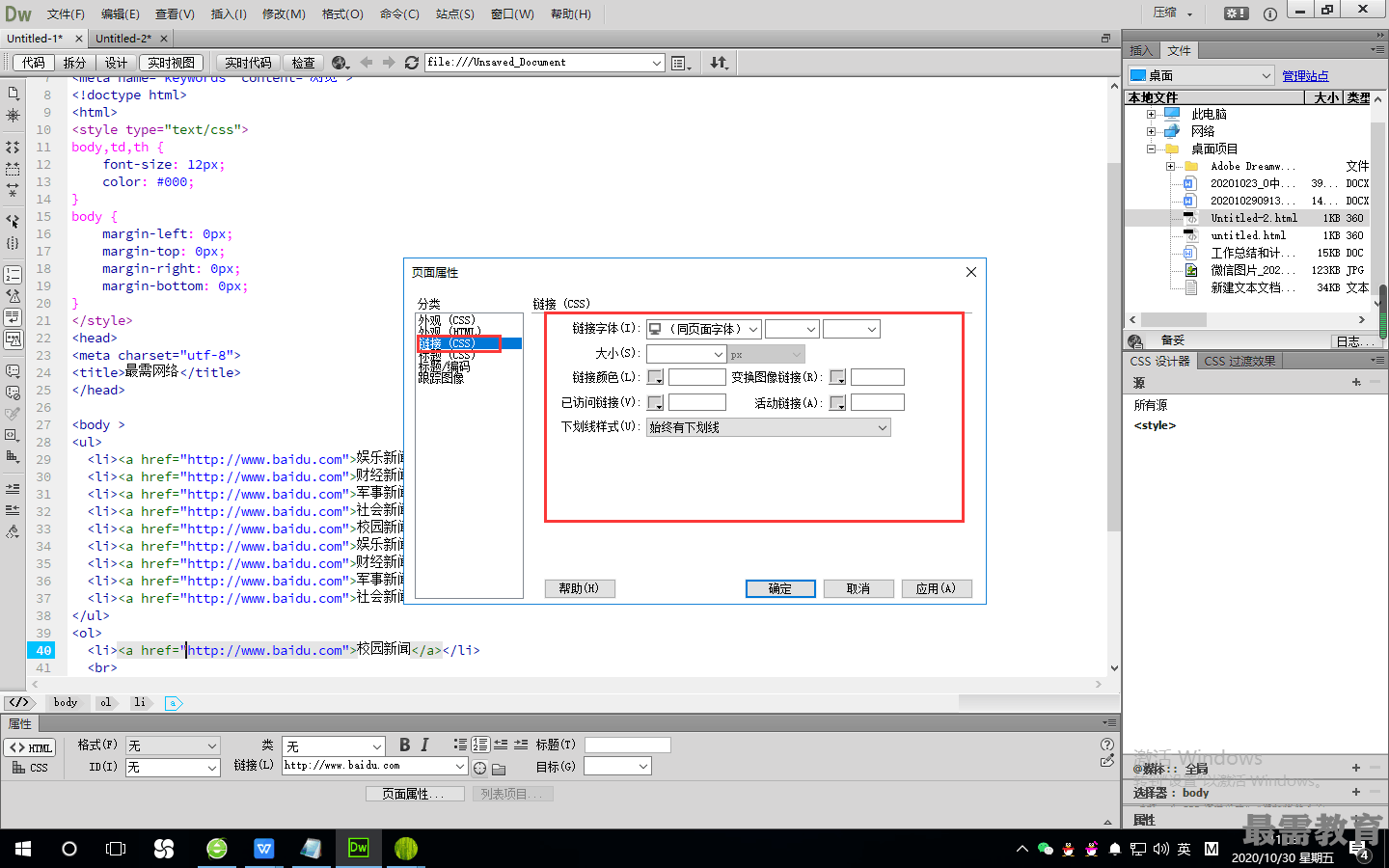Screen dimensions: 1389x868
Task: Click the unordered list icon in Properties
Action: (460, 745)
